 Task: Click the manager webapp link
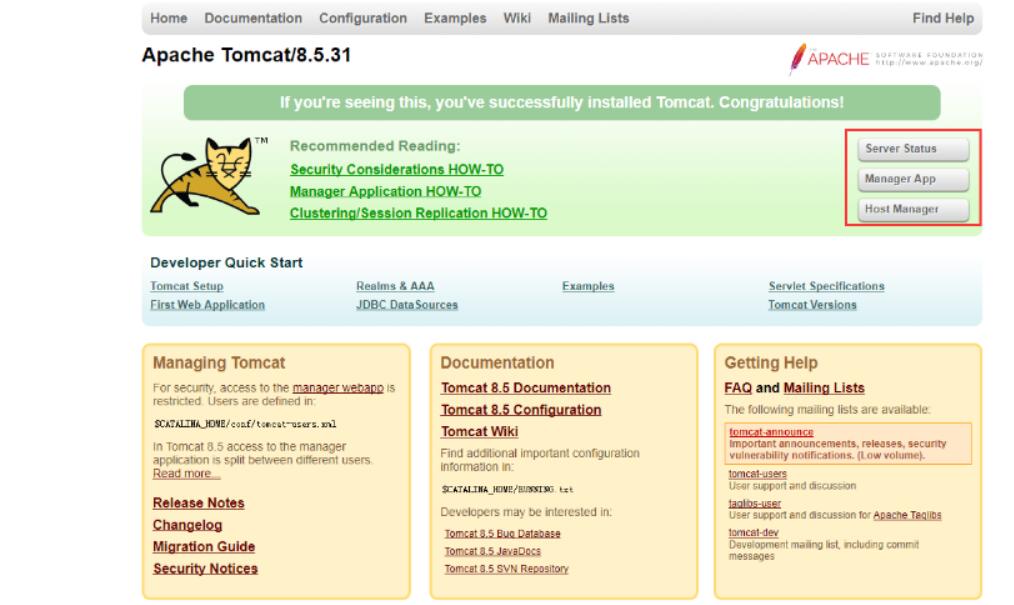pyautogui.click(x=338, y=388)
